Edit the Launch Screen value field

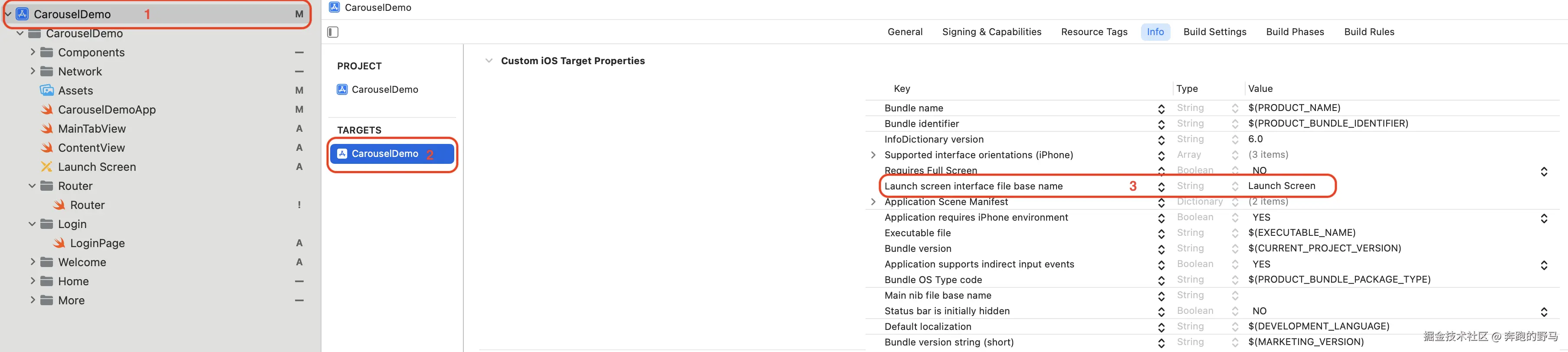tap(1281, 186)
